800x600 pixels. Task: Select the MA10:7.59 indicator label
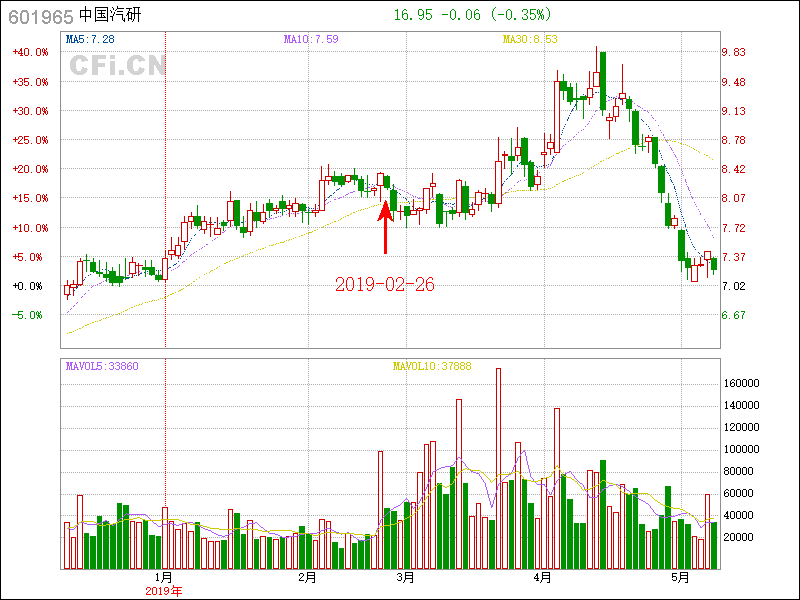pyautogui.click(x=311, y=39)
